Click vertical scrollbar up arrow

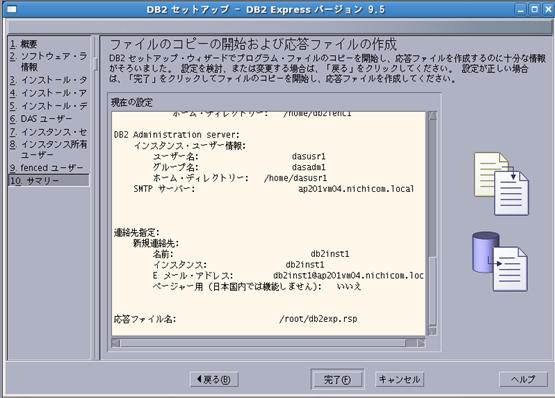pos(432,116)
